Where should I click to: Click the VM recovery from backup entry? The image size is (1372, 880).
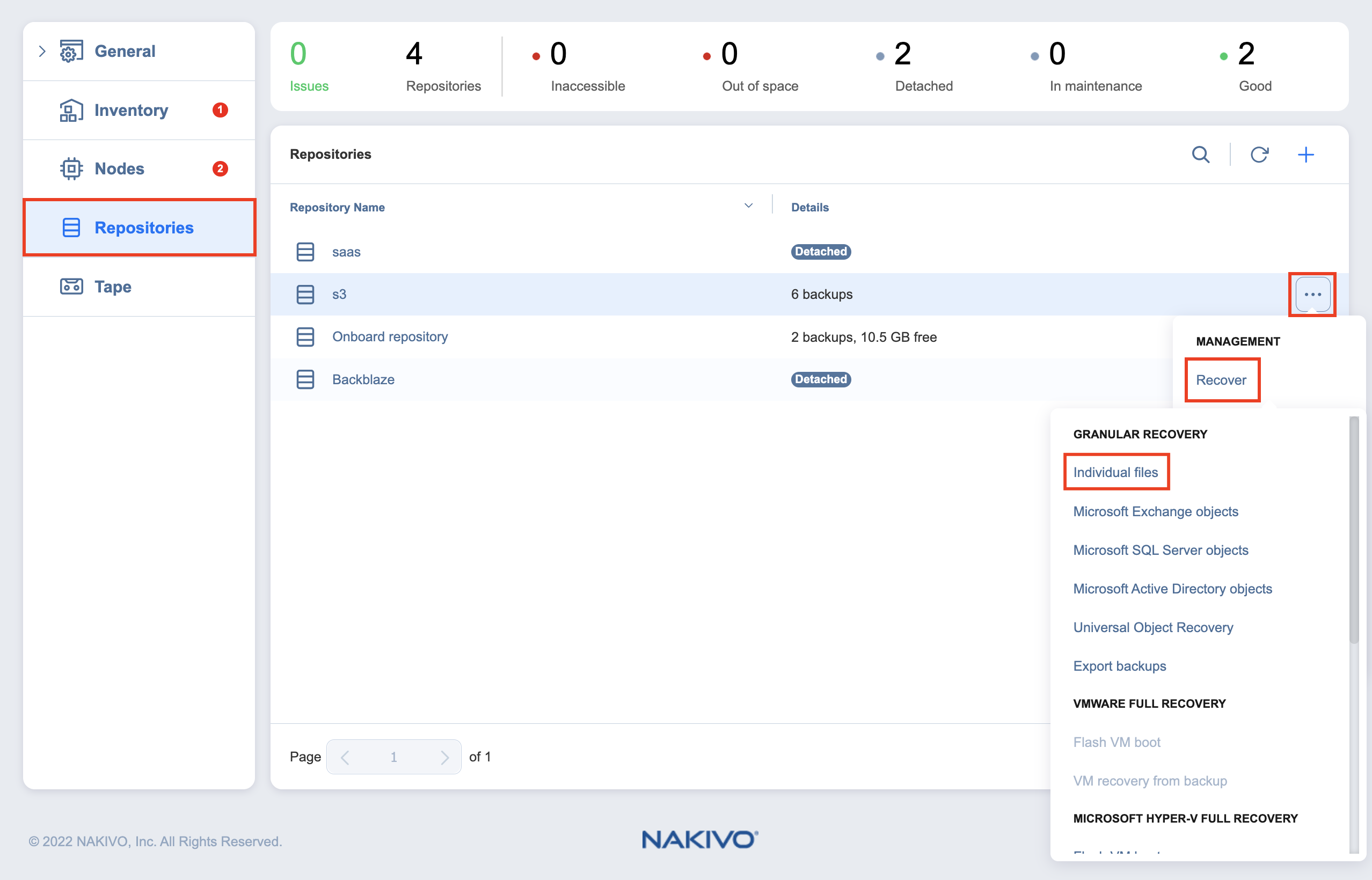[x=1150, y=781]
